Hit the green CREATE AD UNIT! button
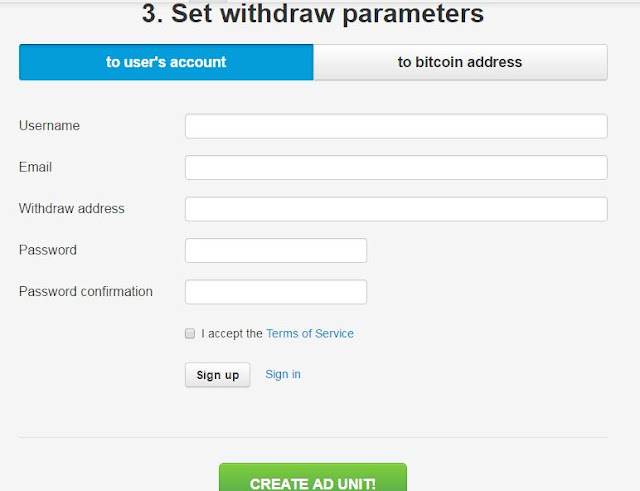Screen dimensions: 640x491 click(313, 478)
